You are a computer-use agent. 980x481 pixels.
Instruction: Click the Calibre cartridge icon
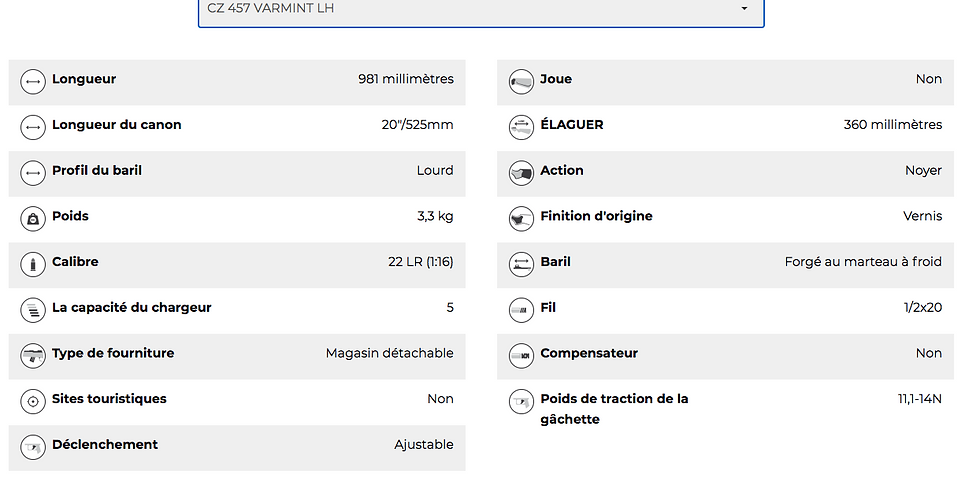(x=33, y=264)
